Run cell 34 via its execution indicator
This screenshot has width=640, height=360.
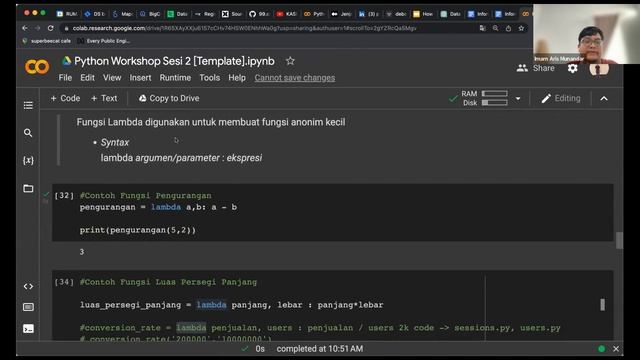pyautogui.click(x=64, y=282)
